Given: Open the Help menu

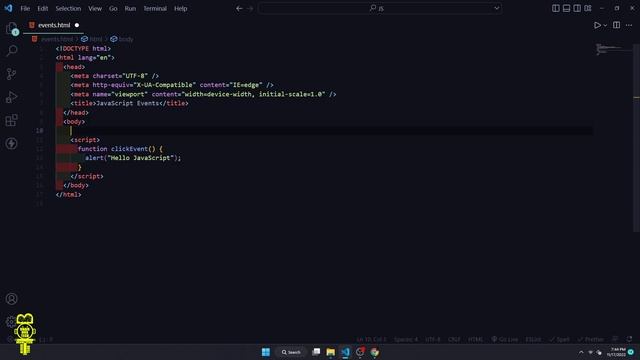Looking at the screenshot, I should click(x=180, y=8).
